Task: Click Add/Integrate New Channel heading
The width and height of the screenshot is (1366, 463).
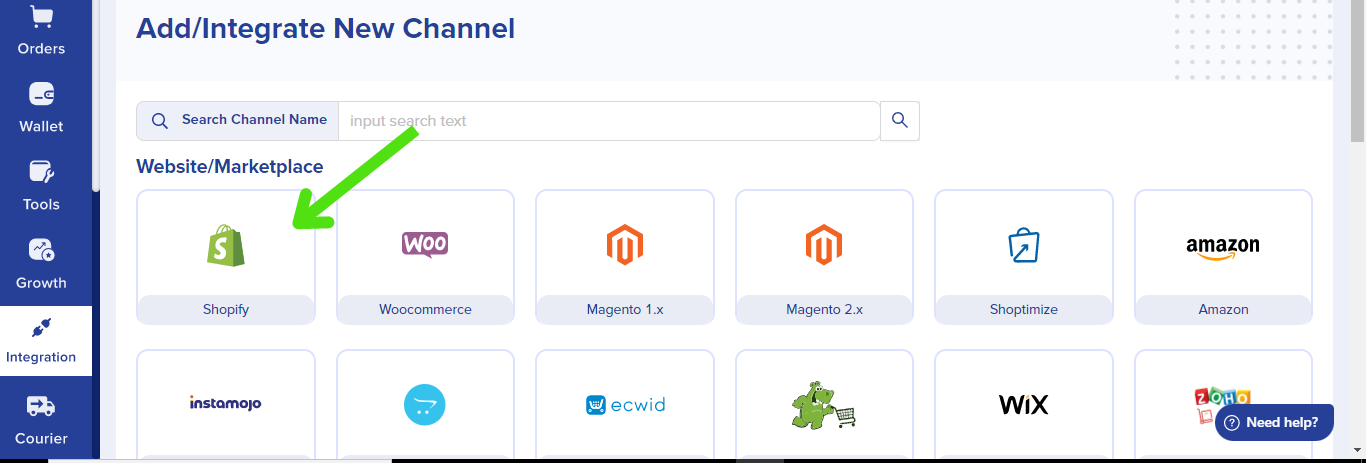Action: [326, 28]
